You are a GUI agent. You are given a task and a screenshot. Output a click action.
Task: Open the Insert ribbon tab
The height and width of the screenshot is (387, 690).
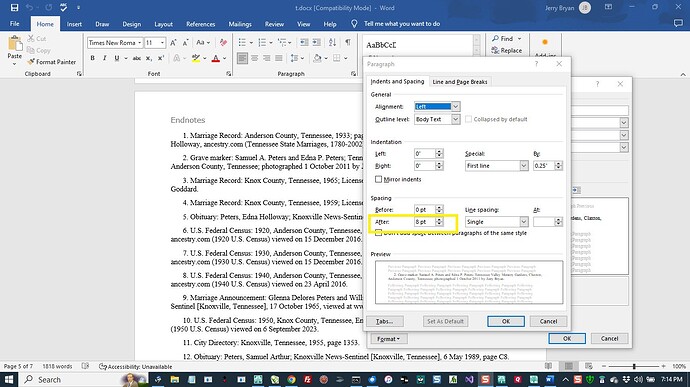click(x=74, y=24)
